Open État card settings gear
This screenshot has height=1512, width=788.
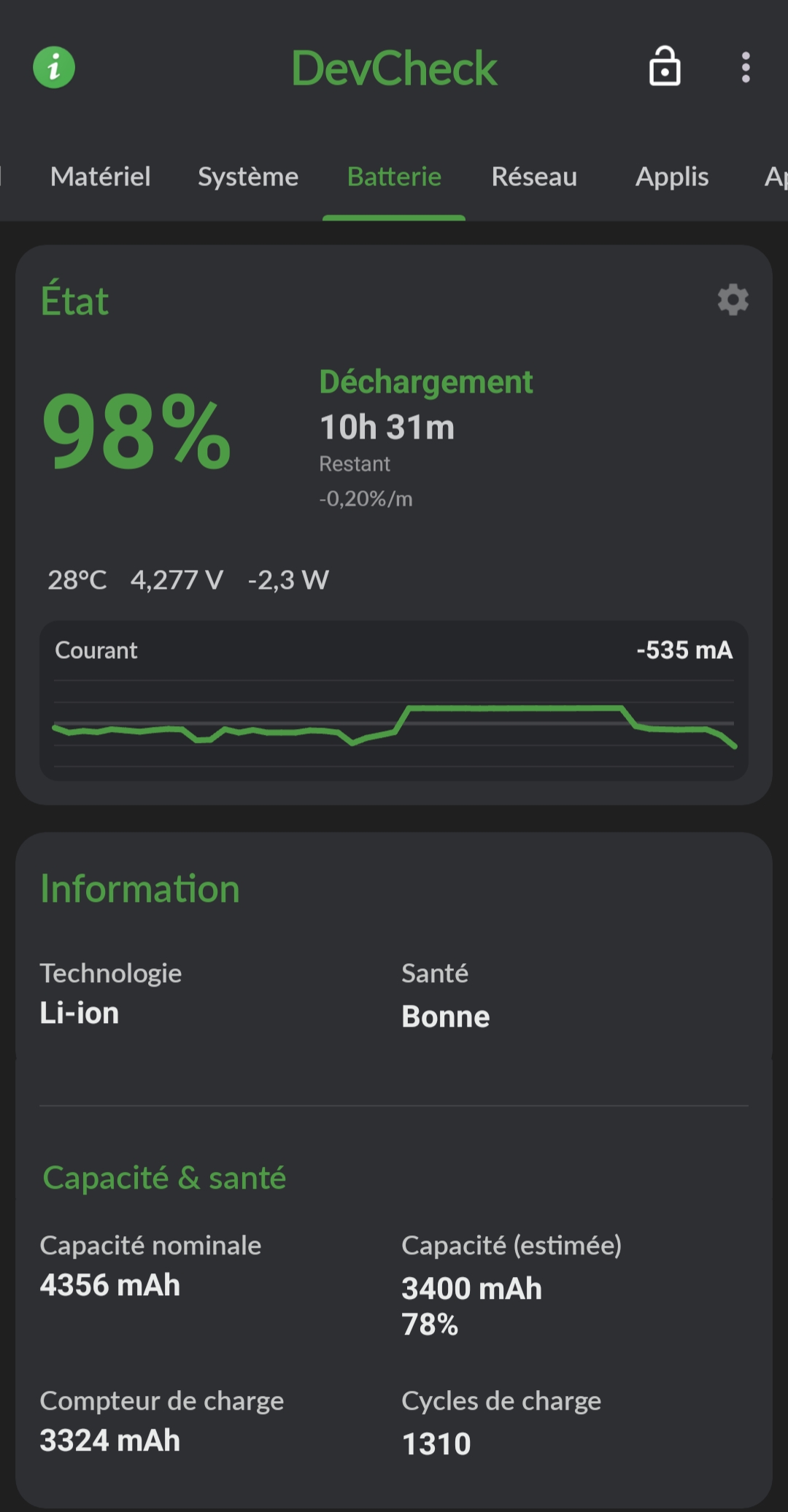733,300
